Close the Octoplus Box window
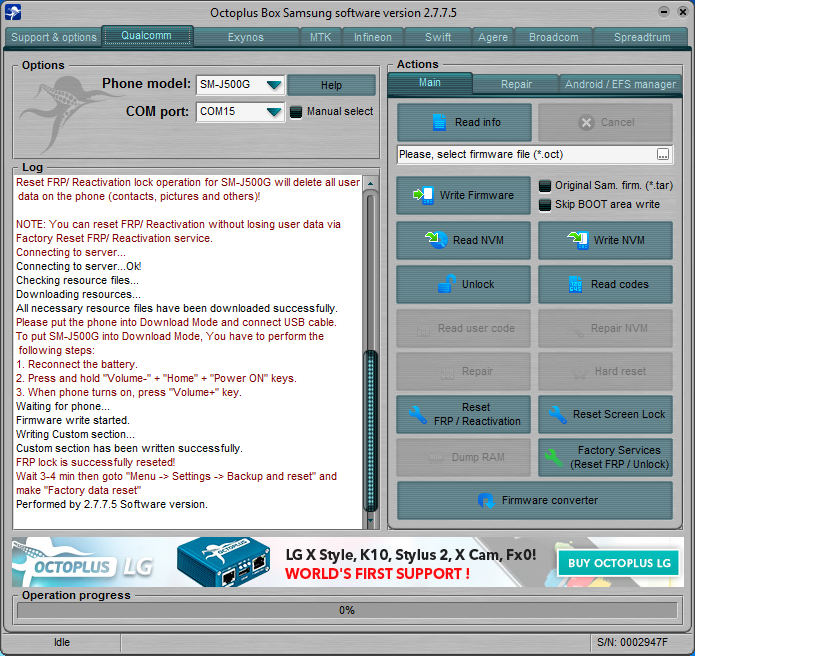 tap(682, 11)
